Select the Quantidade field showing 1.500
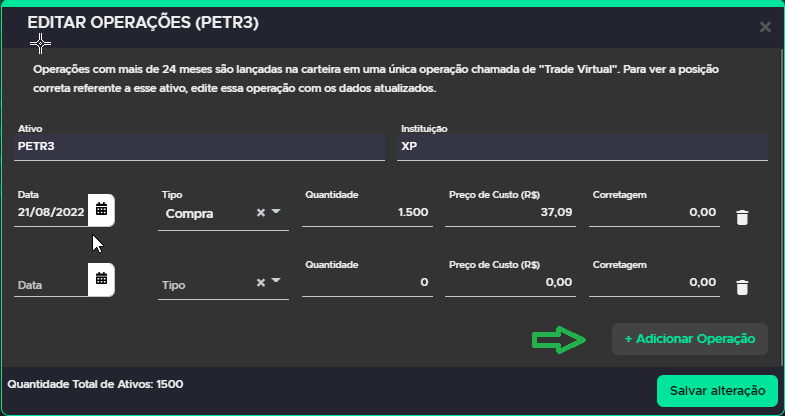 coord(367,212)
